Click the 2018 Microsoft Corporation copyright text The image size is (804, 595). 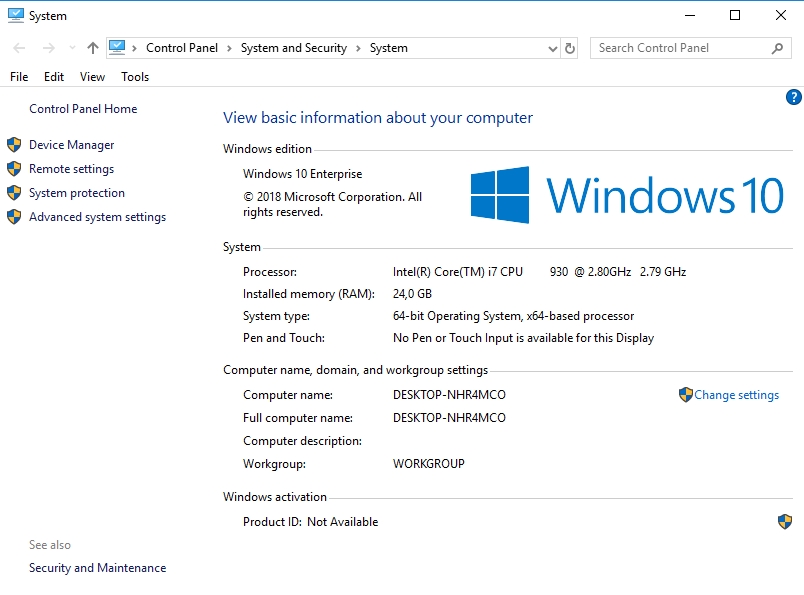[332, 204]
